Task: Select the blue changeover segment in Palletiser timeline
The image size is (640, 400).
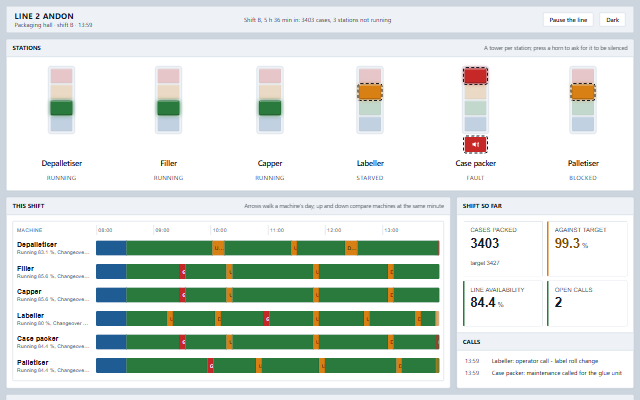Action: (x=111, y=366)
